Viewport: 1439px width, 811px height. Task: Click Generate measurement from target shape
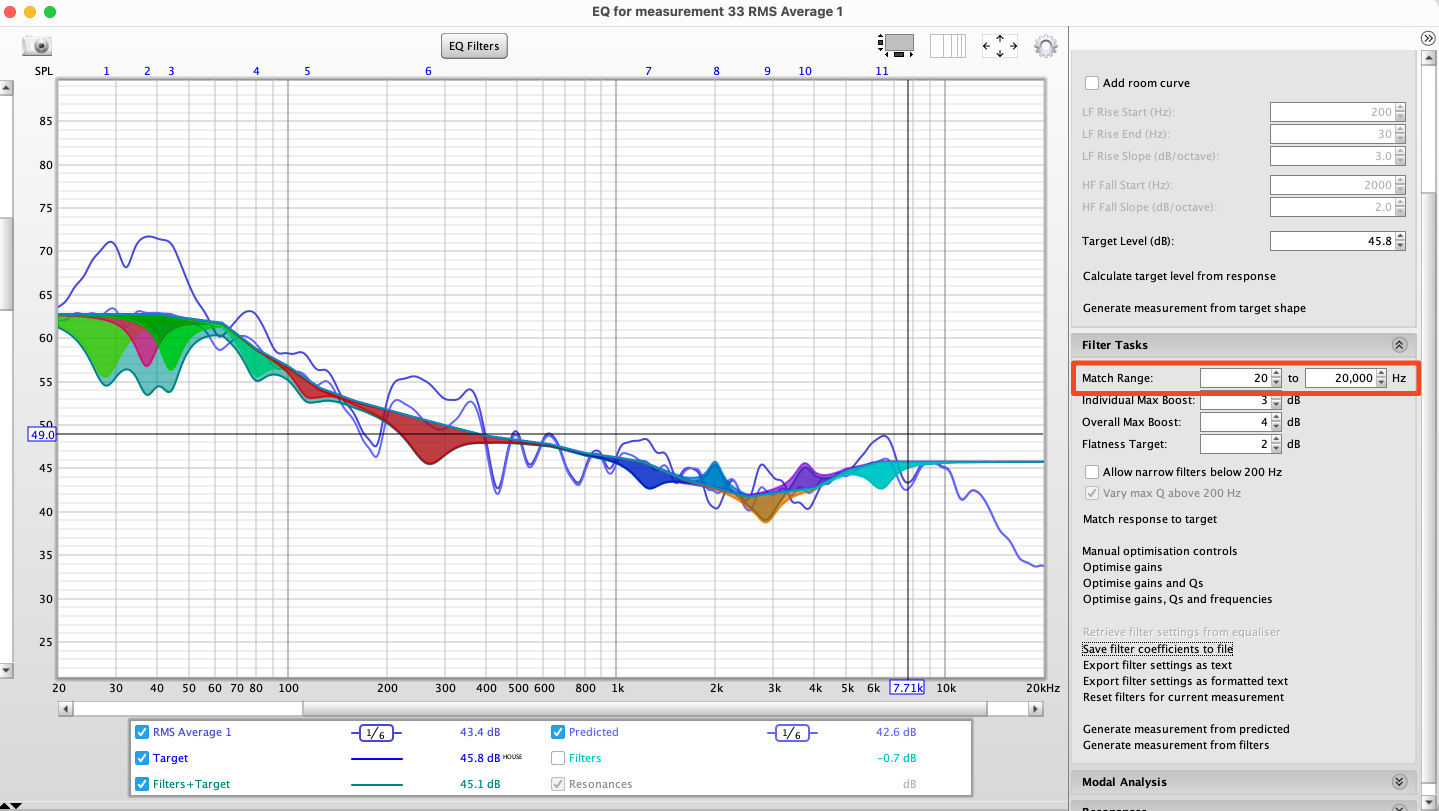(1194, 308)
